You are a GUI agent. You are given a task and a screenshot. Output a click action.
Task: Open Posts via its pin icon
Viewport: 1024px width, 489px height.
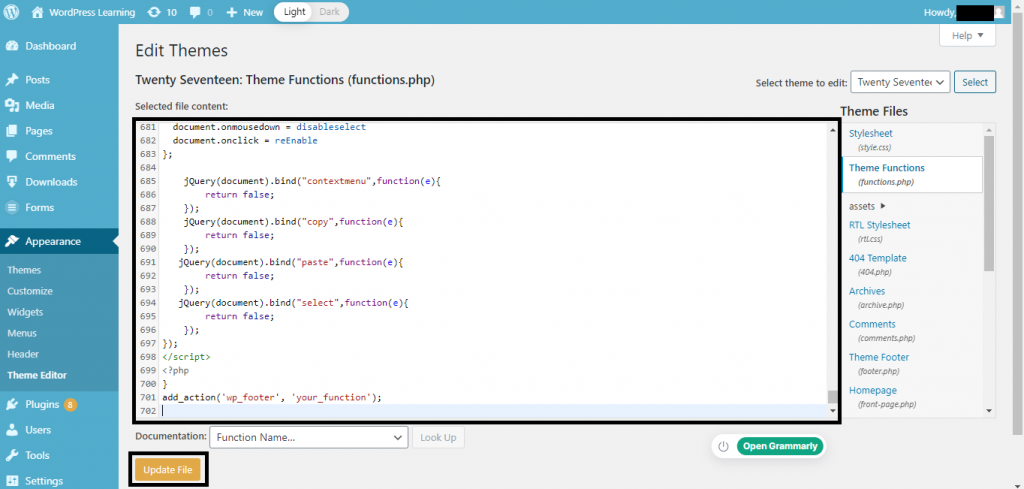point(12,80)
